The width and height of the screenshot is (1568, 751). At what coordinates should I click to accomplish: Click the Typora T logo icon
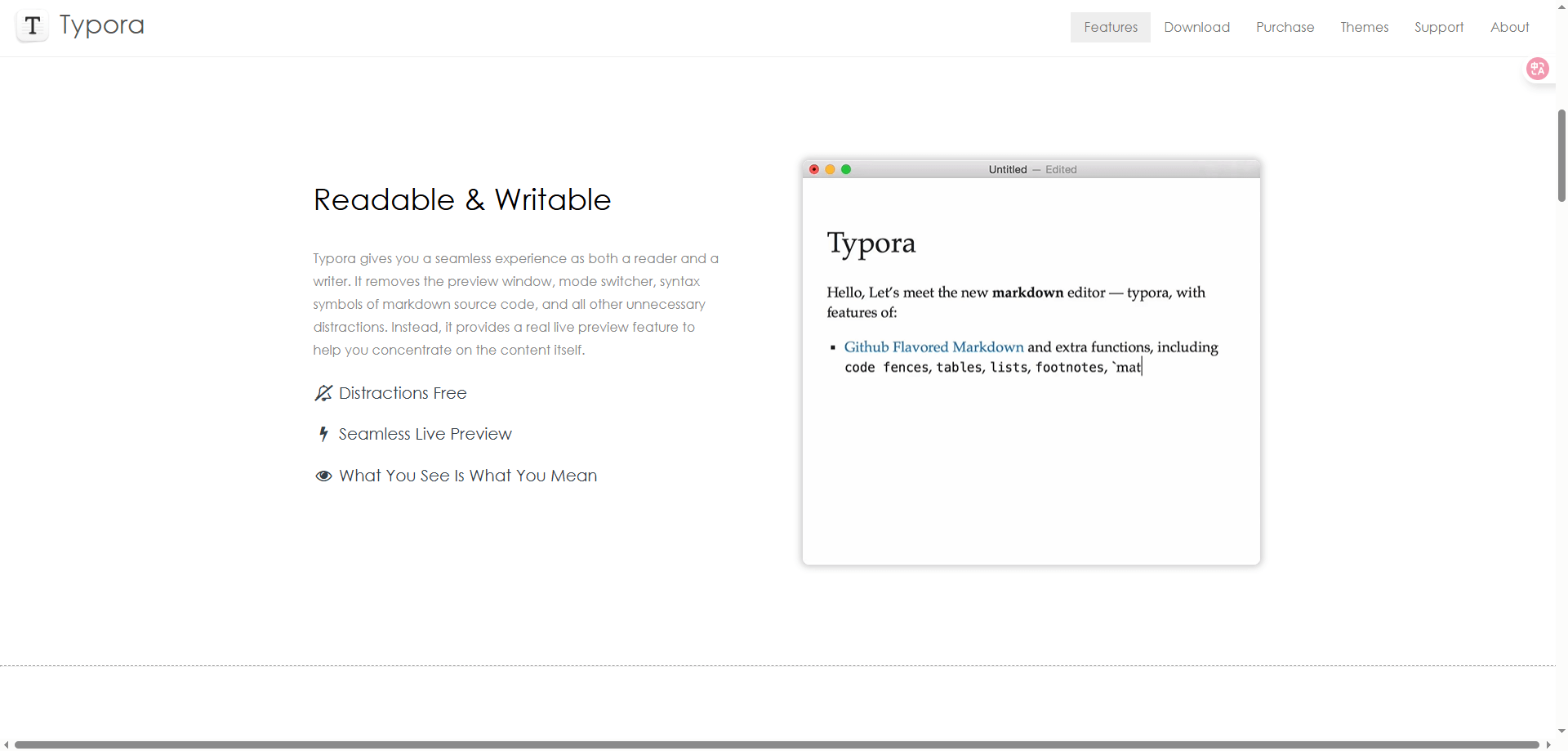(32, 26)
